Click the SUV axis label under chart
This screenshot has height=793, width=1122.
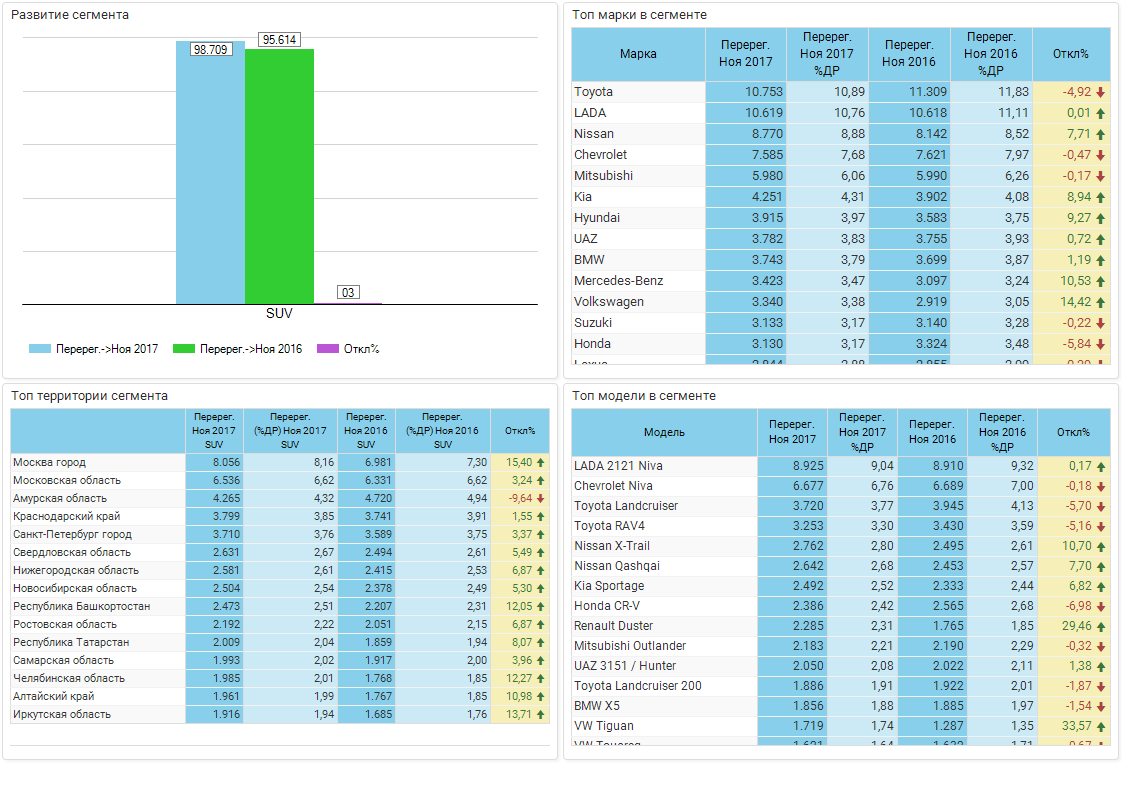click(x=279, y=313)
